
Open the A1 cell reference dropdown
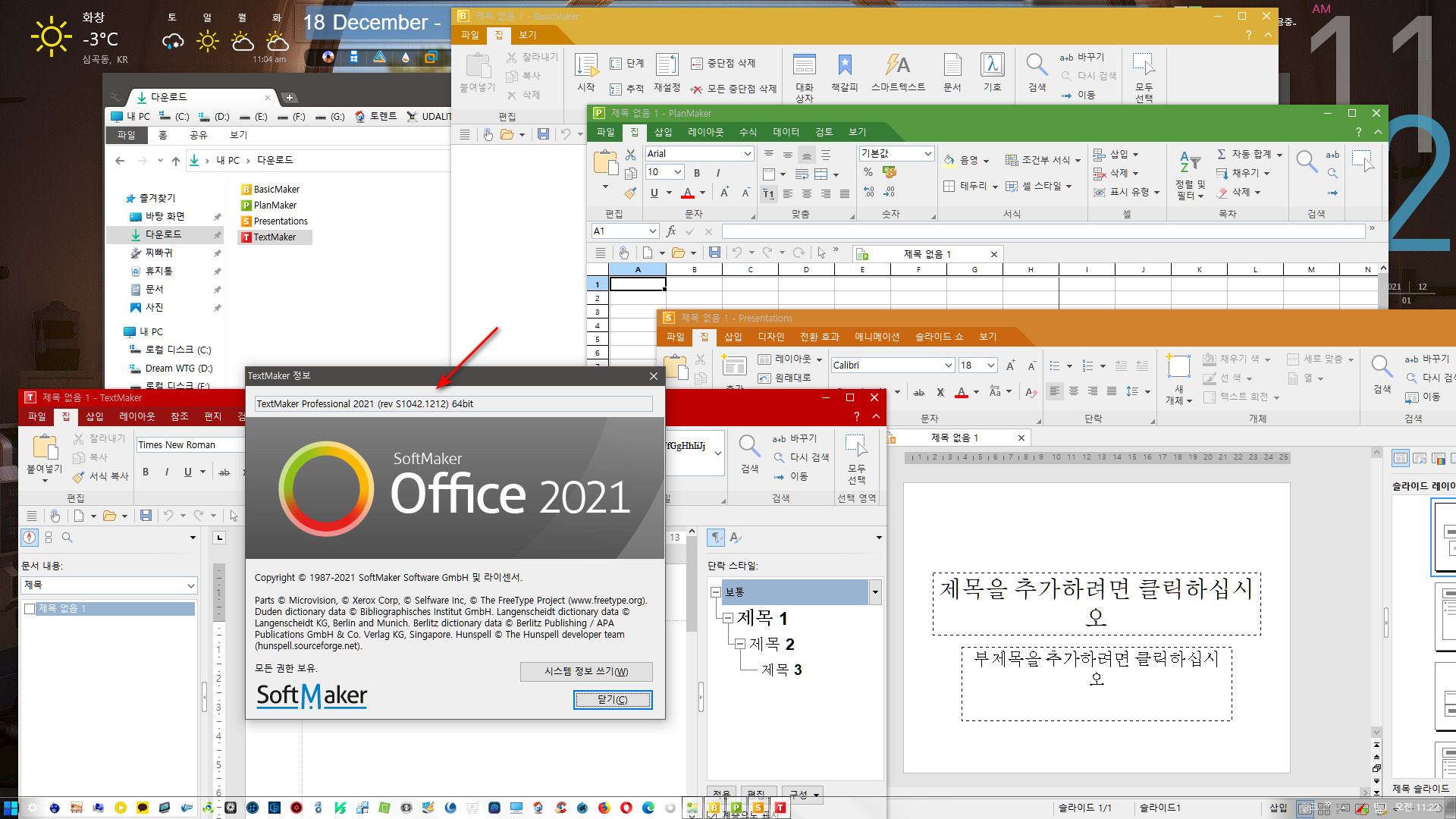click(x=653, y=231)
